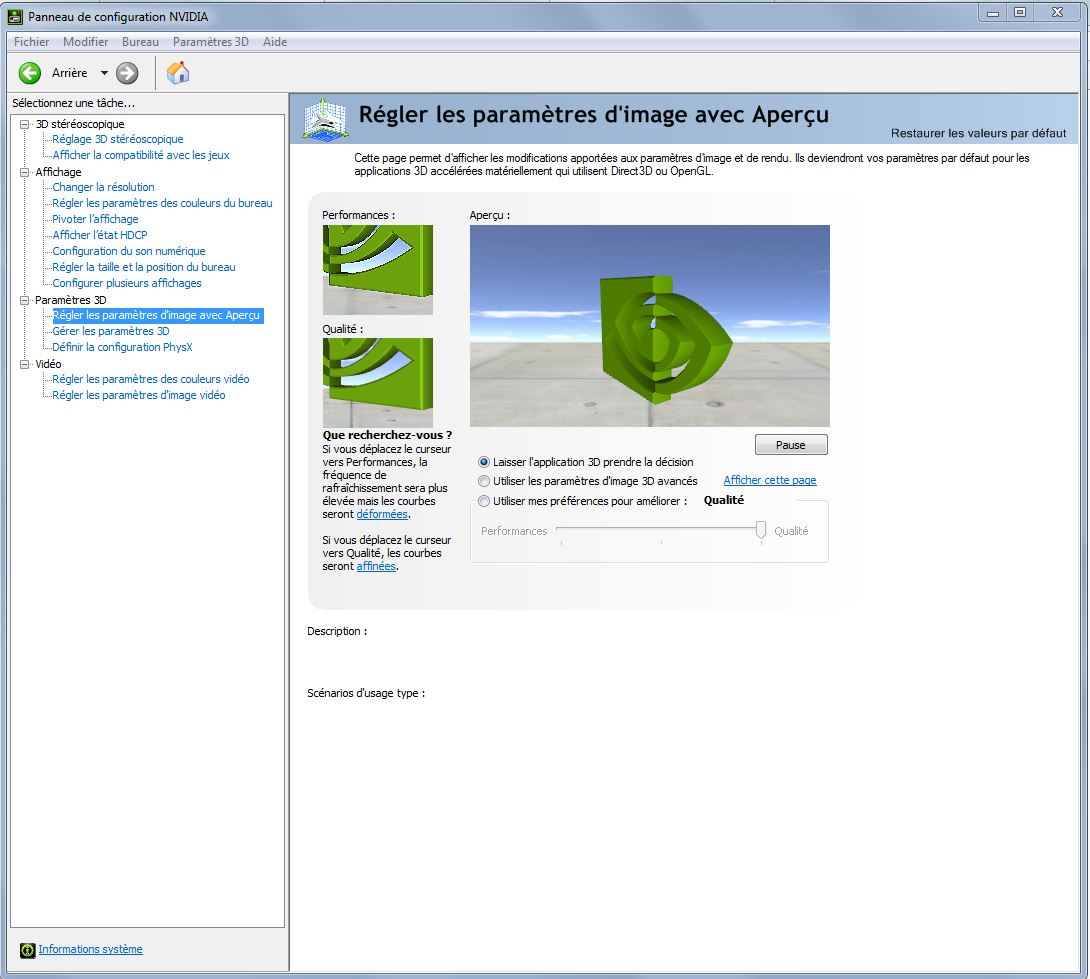Screen dimensions: 1090x979
Task: Open the Aide menu
Action: [275, 42]
